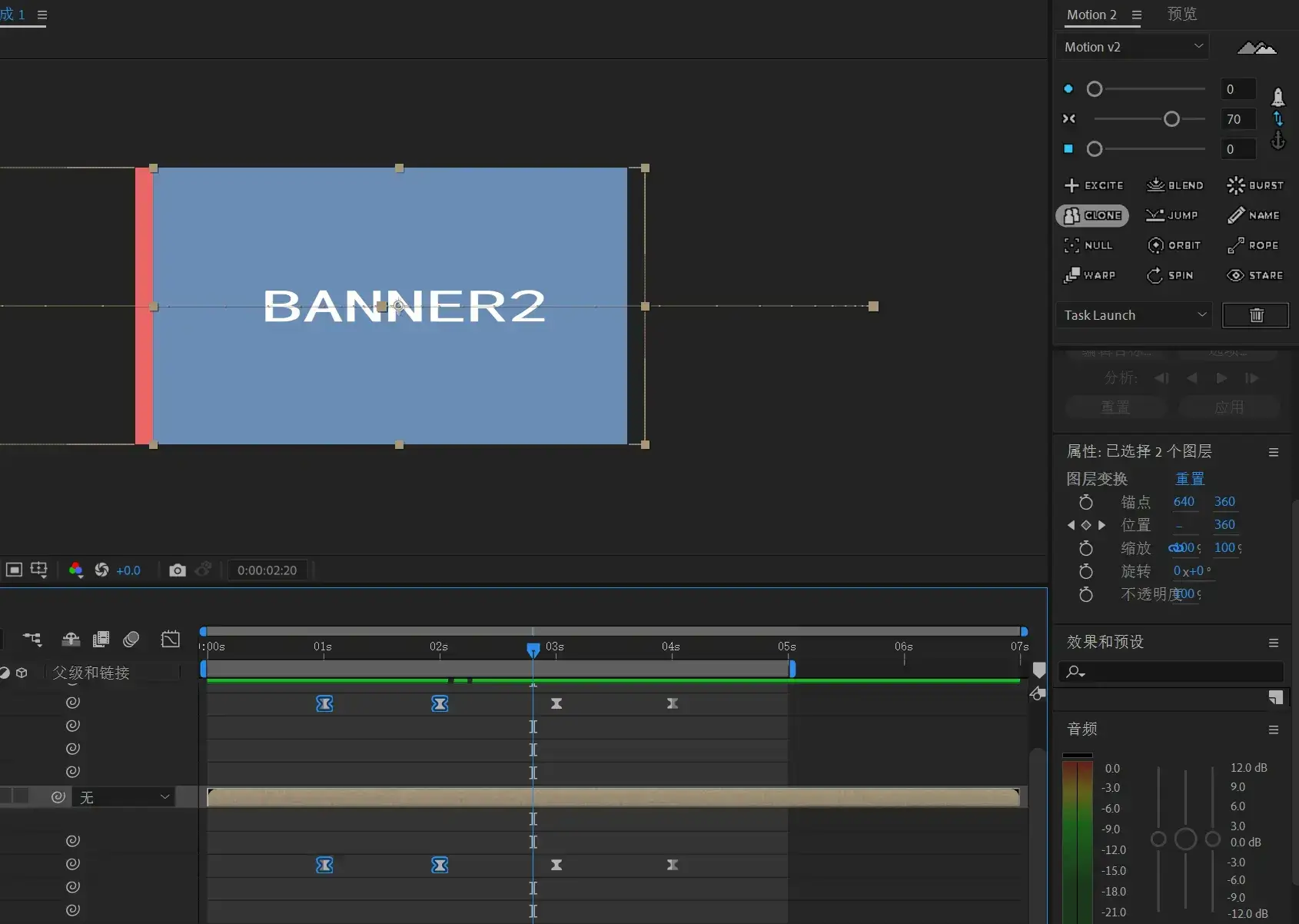Toggle frame blending icon in timeline

(x=101, y=639)
